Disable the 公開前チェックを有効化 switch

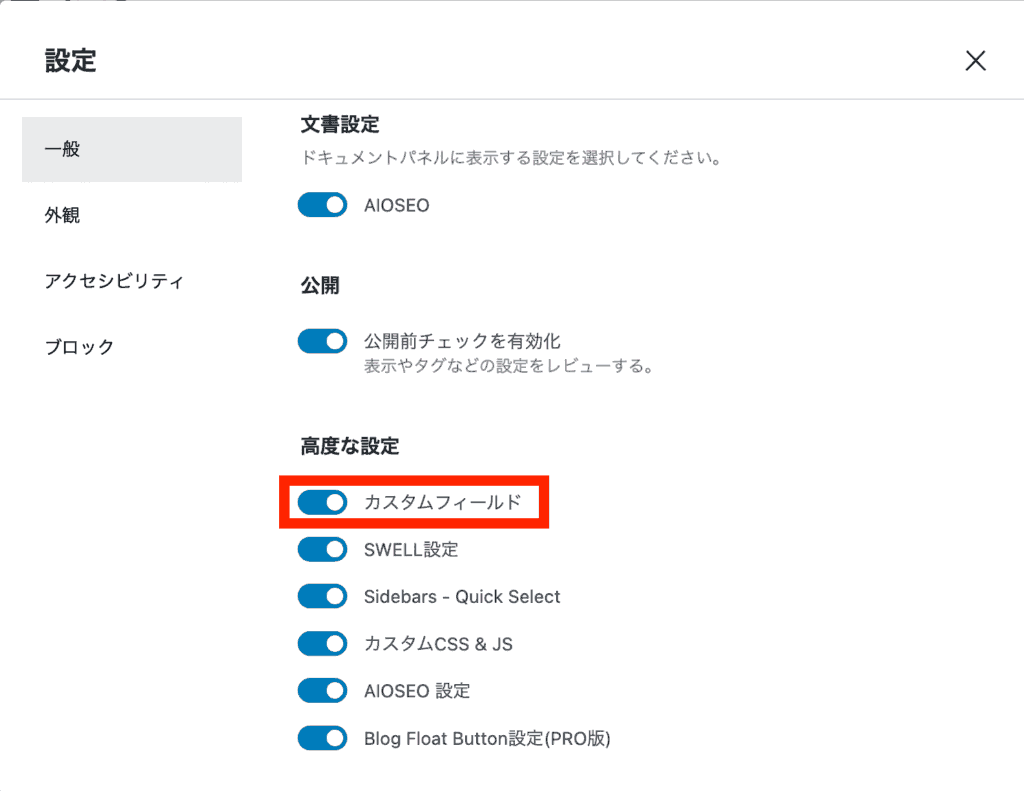pos(322,342)
